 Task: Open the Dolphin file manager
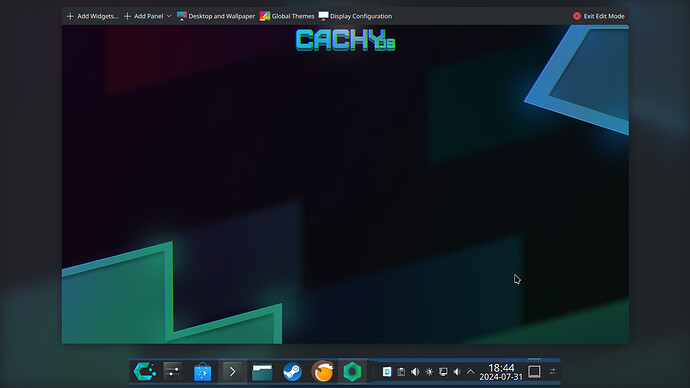pos(262,372)
